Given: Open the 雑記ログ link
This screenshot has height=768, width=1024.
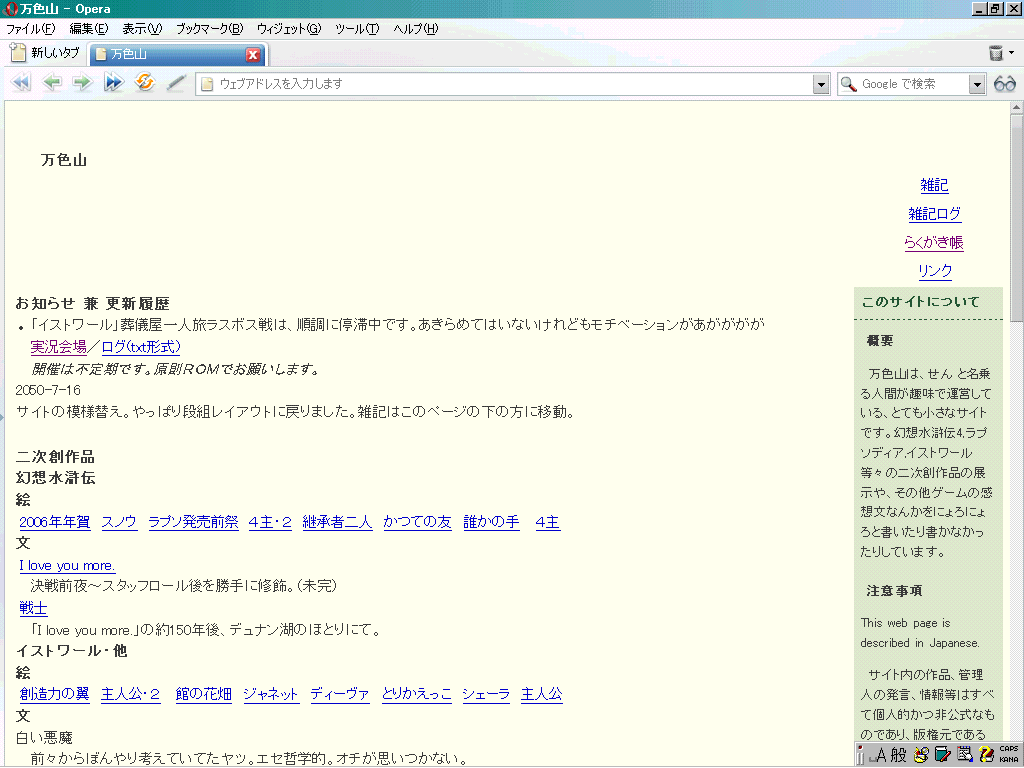Looking at the screenshot, I should pos(935,214).
